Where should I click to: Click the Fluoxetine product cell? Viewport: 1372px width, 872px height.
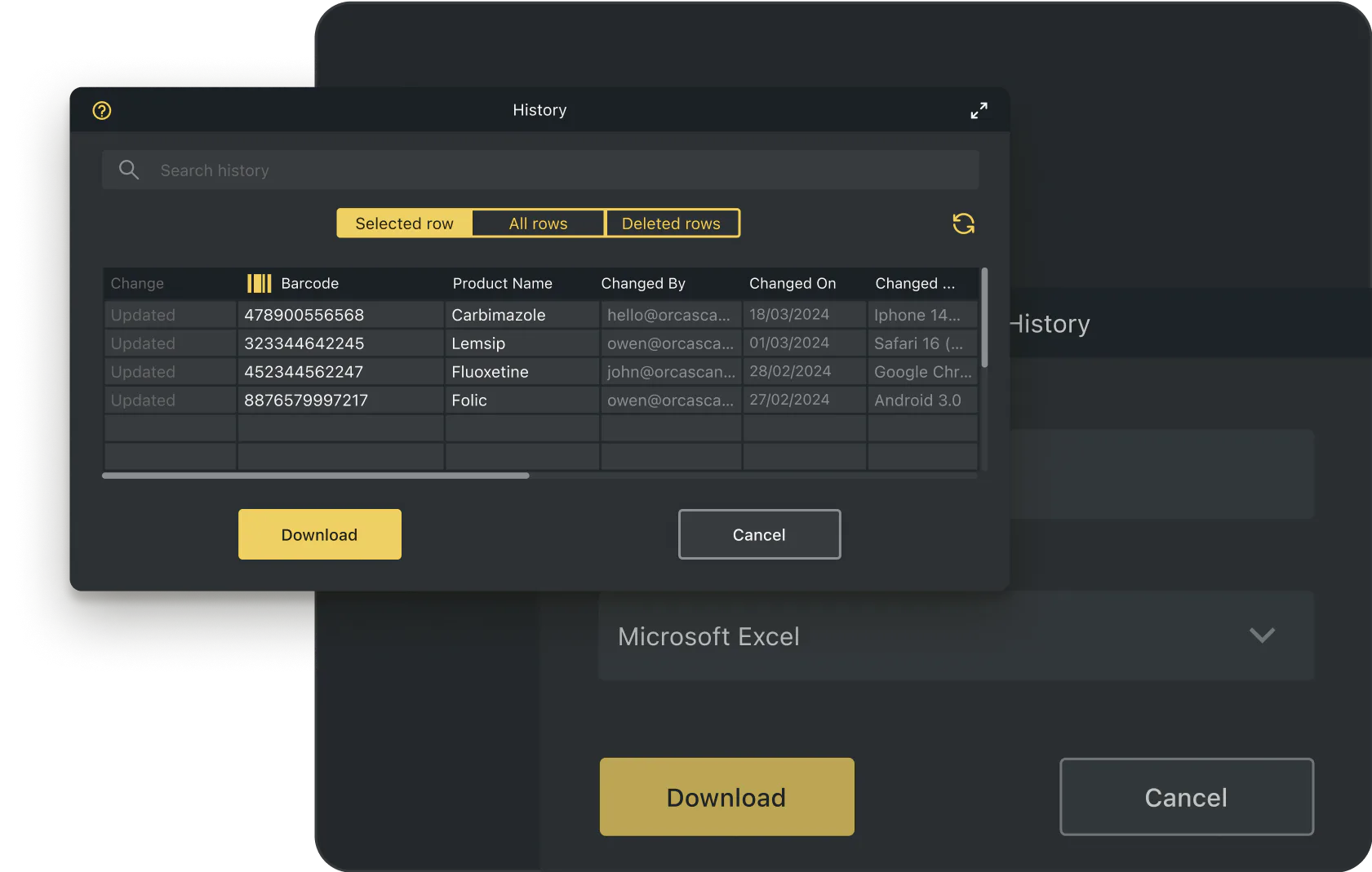[x=522, y=372]
